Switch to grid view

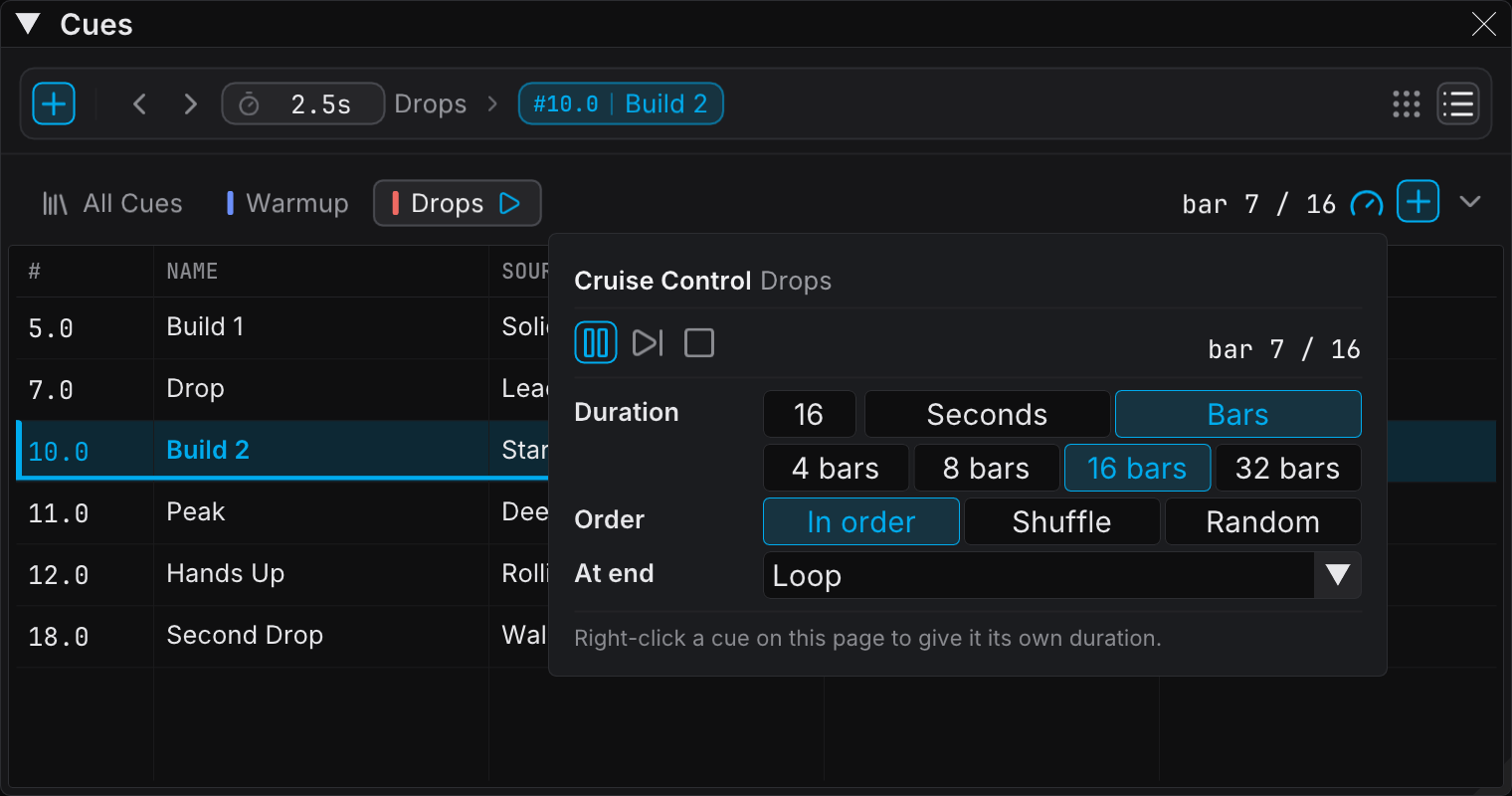[1406, 103]
